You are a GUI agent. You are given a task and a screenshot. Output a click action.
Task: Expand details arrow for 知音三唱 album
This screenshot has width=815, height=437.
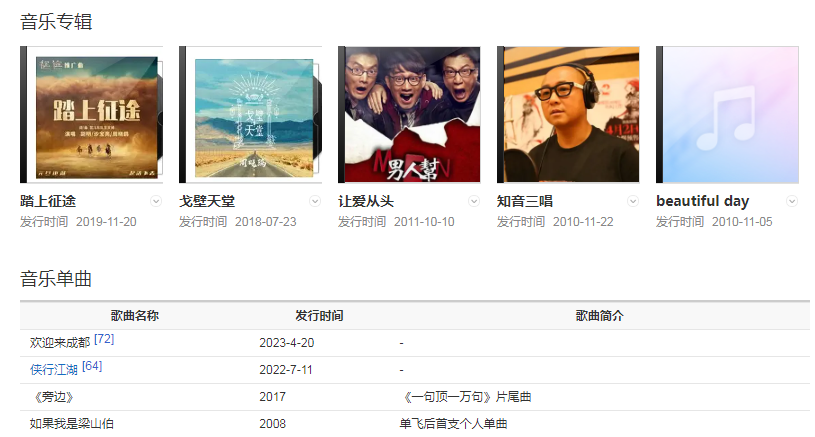coord(633,201)
